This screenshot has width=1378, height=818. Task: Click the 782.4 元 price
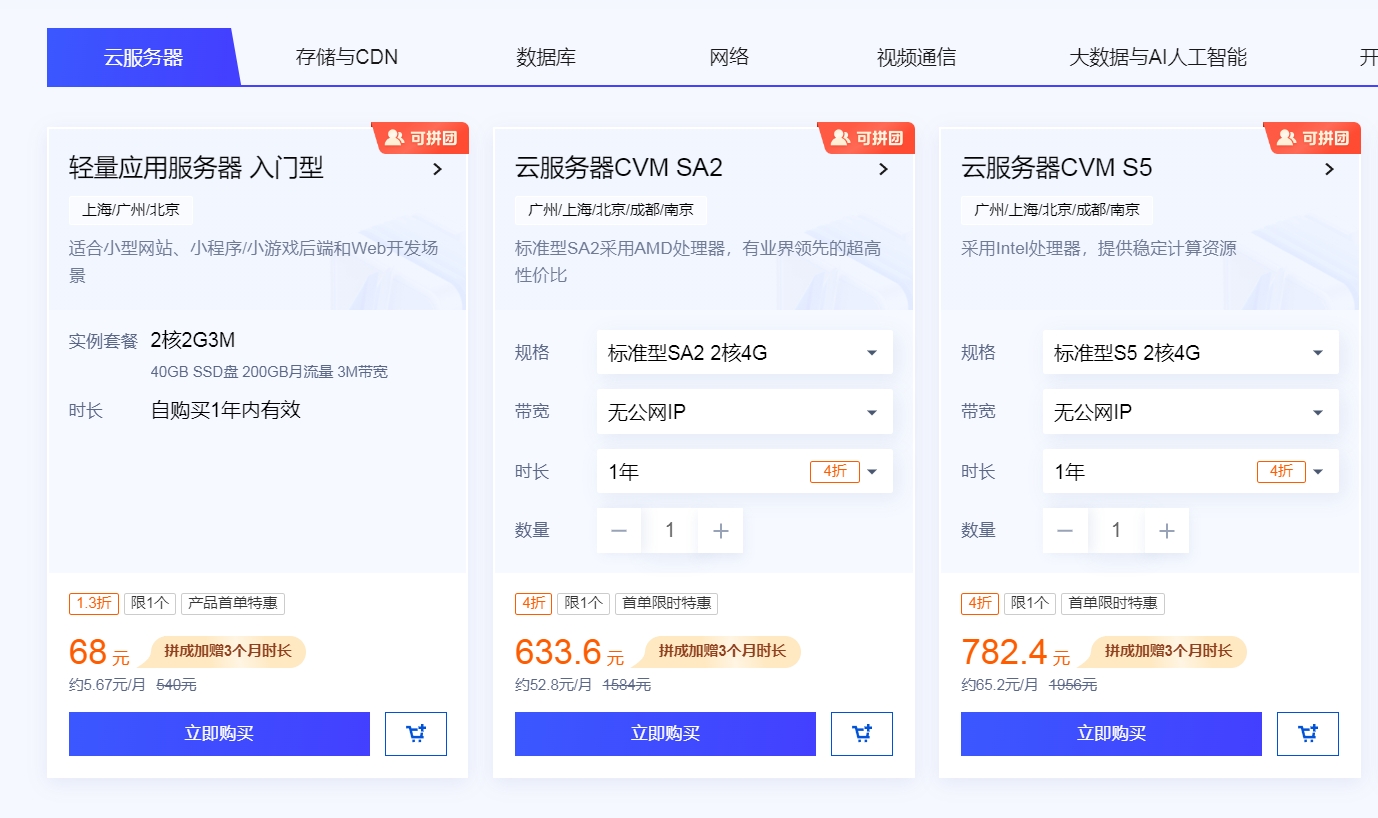(1015, 653)
